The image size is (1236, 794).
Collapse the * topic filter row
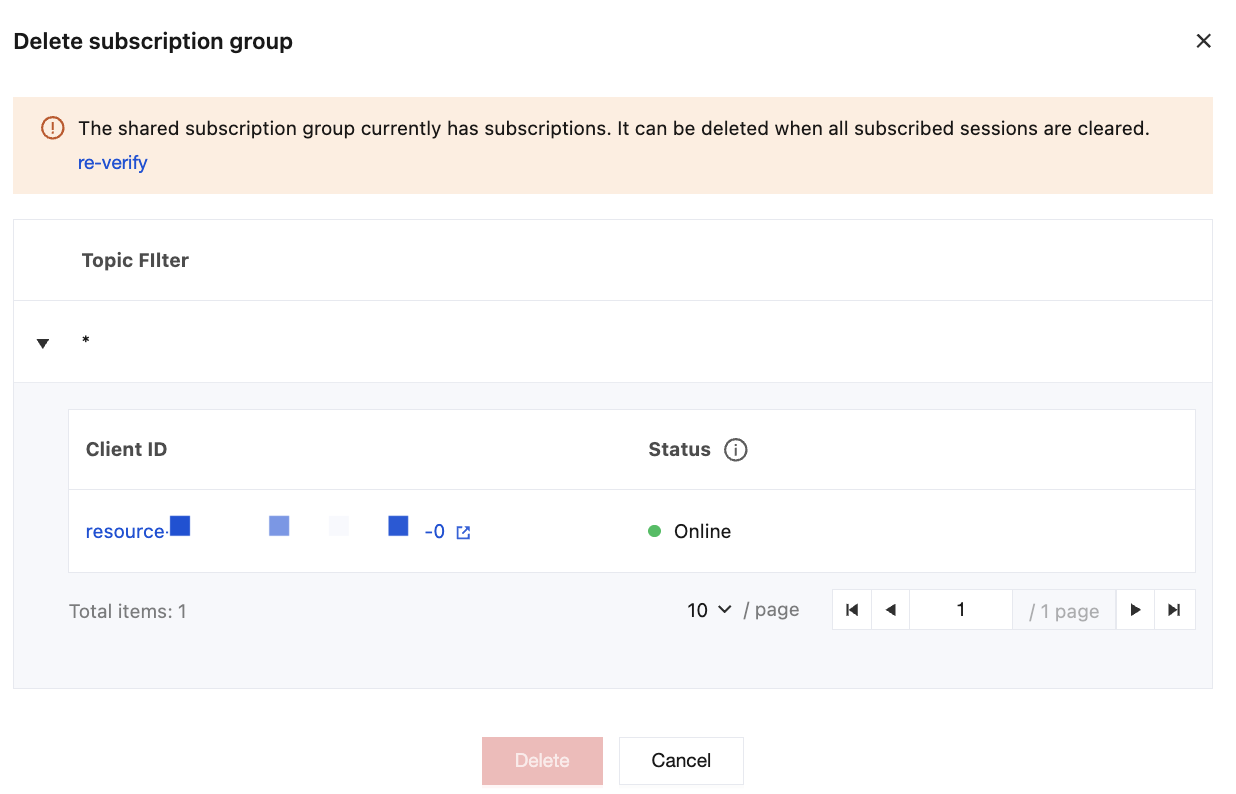pos(42,343)
